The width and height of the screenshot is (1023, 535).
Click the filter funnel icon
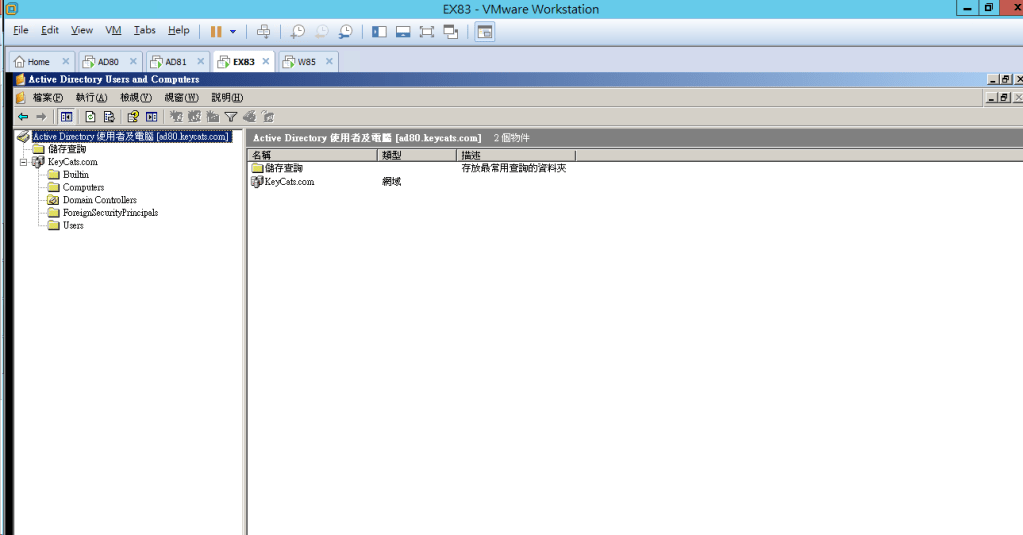(x=231, y=116)
